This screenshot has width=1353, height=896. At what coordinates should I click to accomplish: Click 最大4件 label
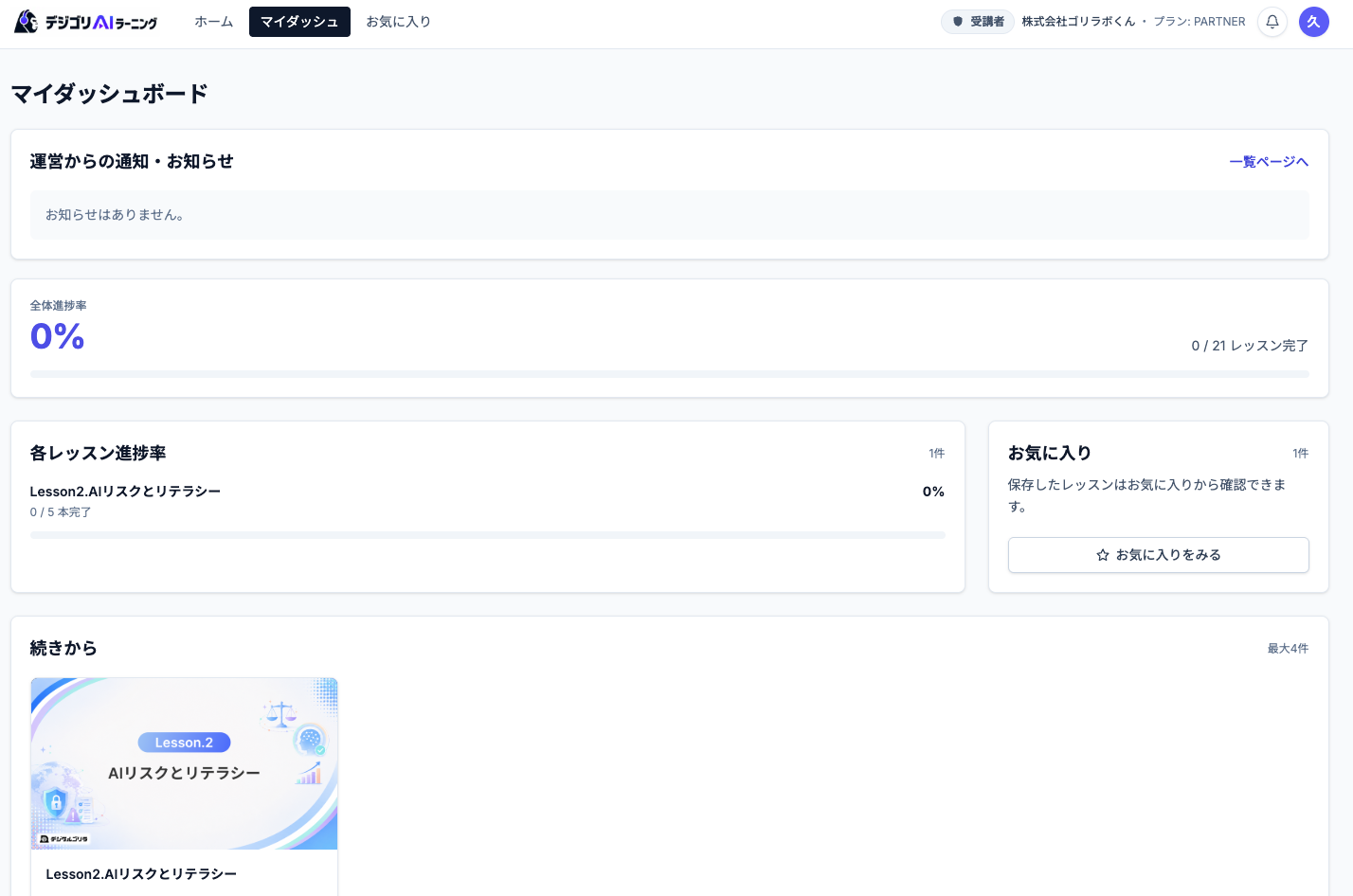1288,649
